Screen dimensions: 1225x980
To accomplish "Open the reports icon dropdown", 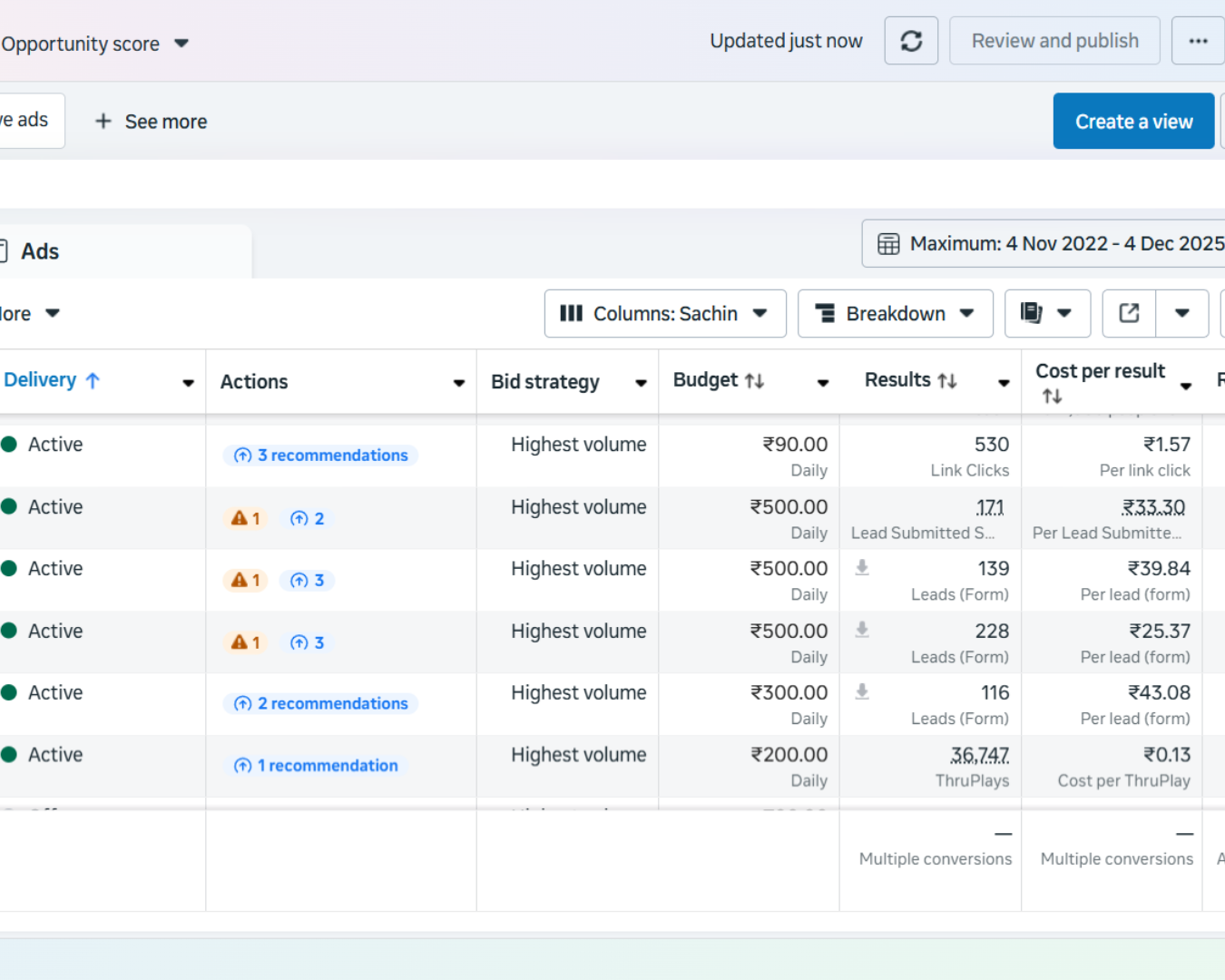I will click(x=1045, y=313).
